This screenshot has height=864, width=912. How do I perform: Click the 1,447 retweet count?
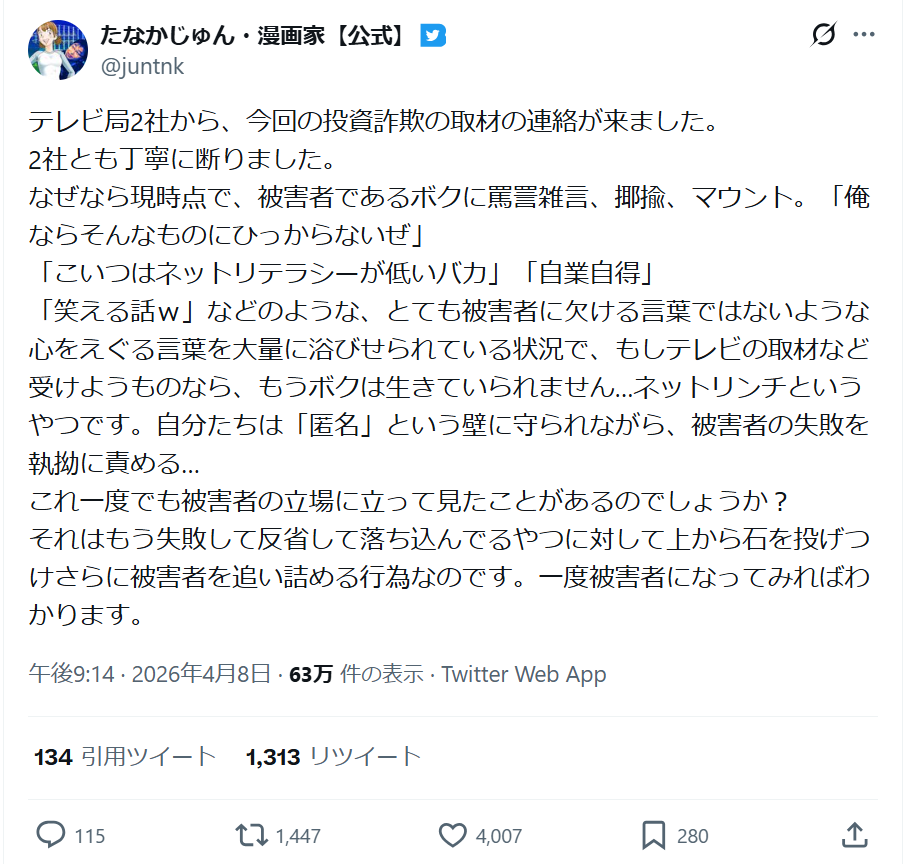(298, 836)
